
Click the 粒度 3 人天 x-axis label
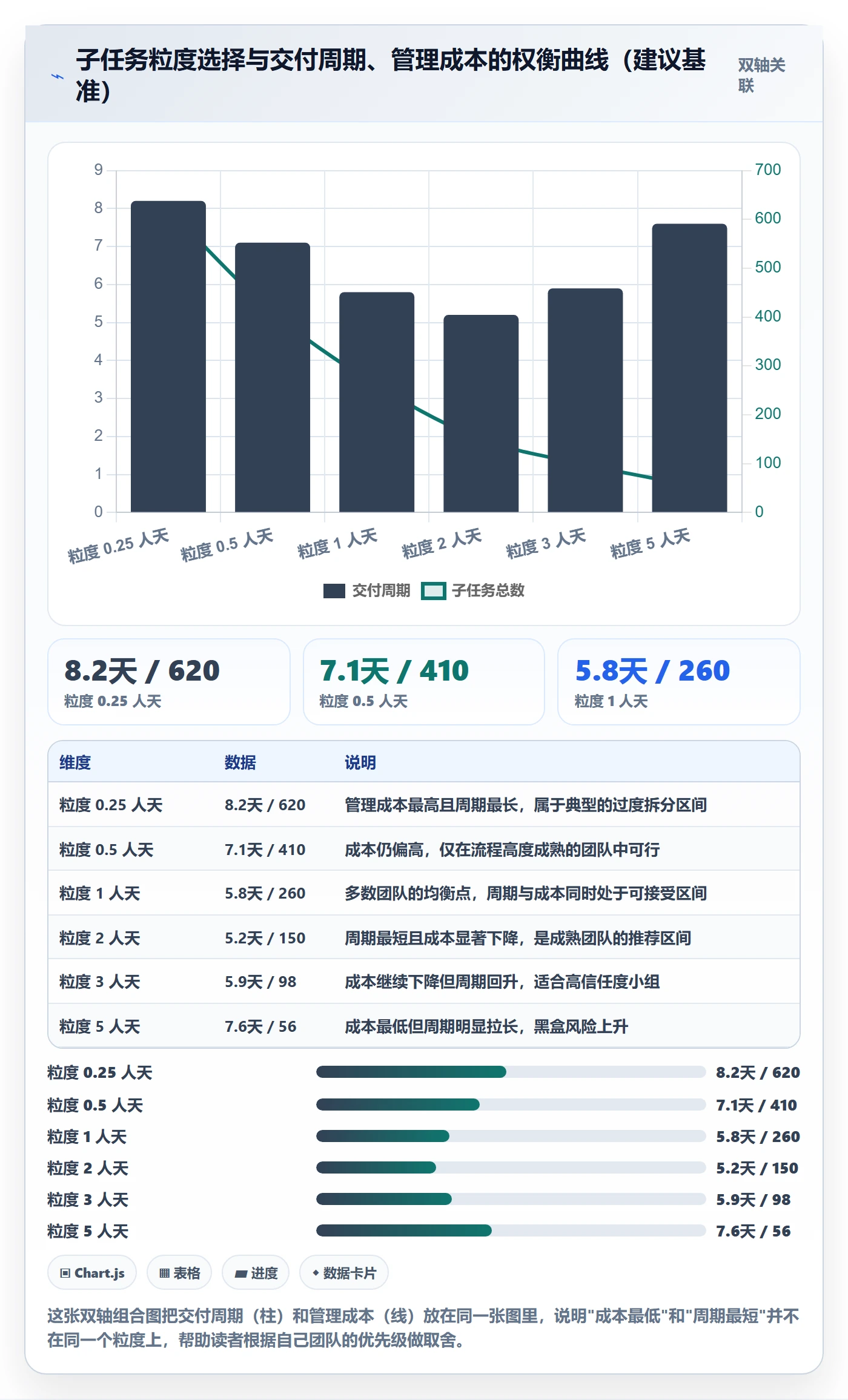[x=546, y=544]
